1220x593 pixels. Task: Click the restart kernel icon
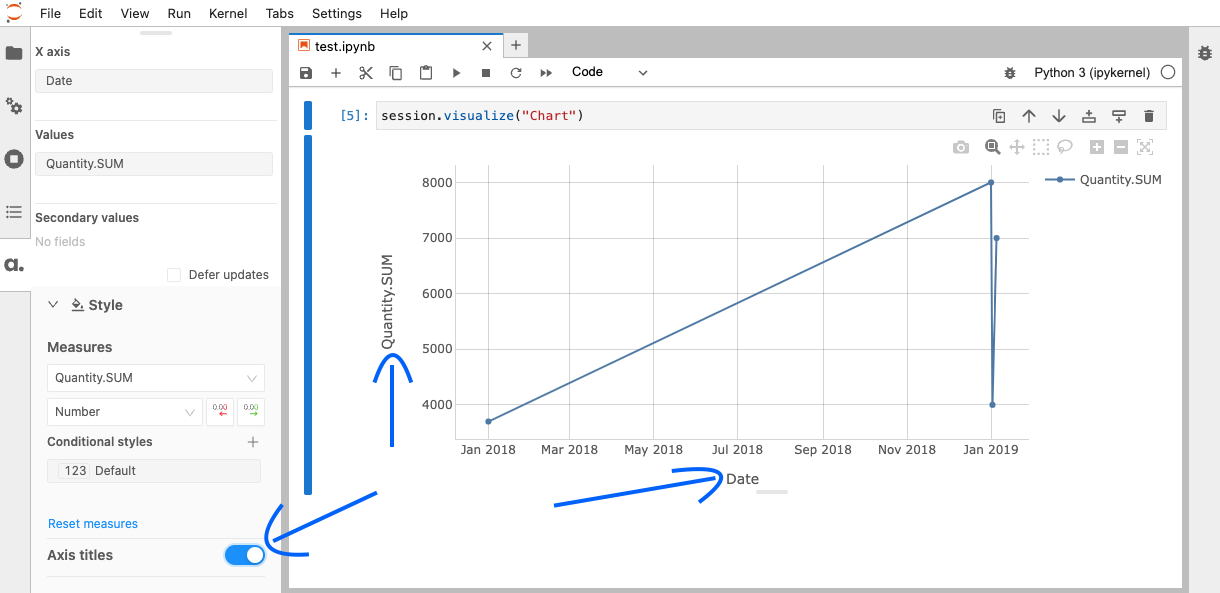516,73
